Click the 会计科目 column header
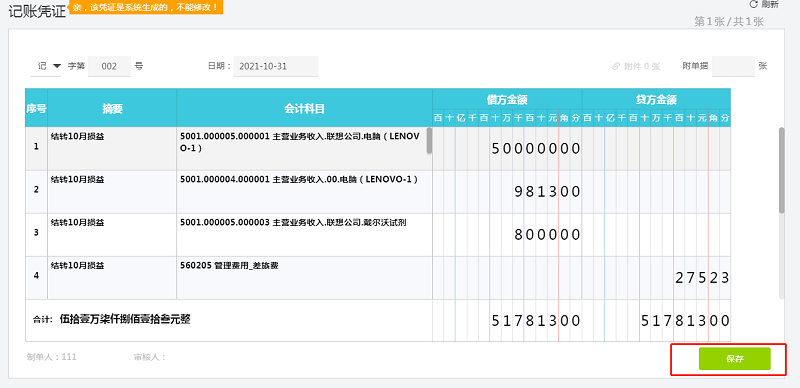 coord(305,108)
